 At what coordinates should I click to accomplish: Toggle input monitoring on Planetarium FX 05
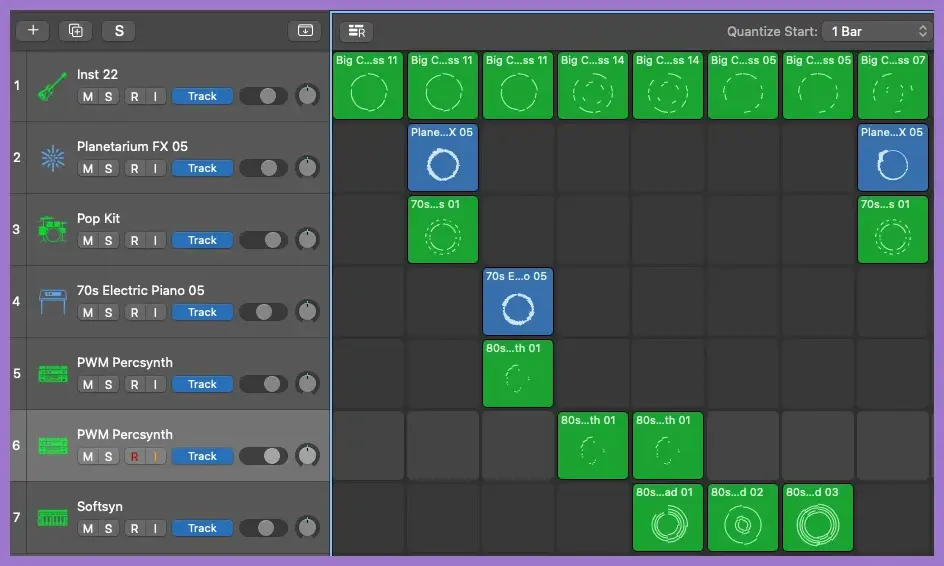coord(154,169)
